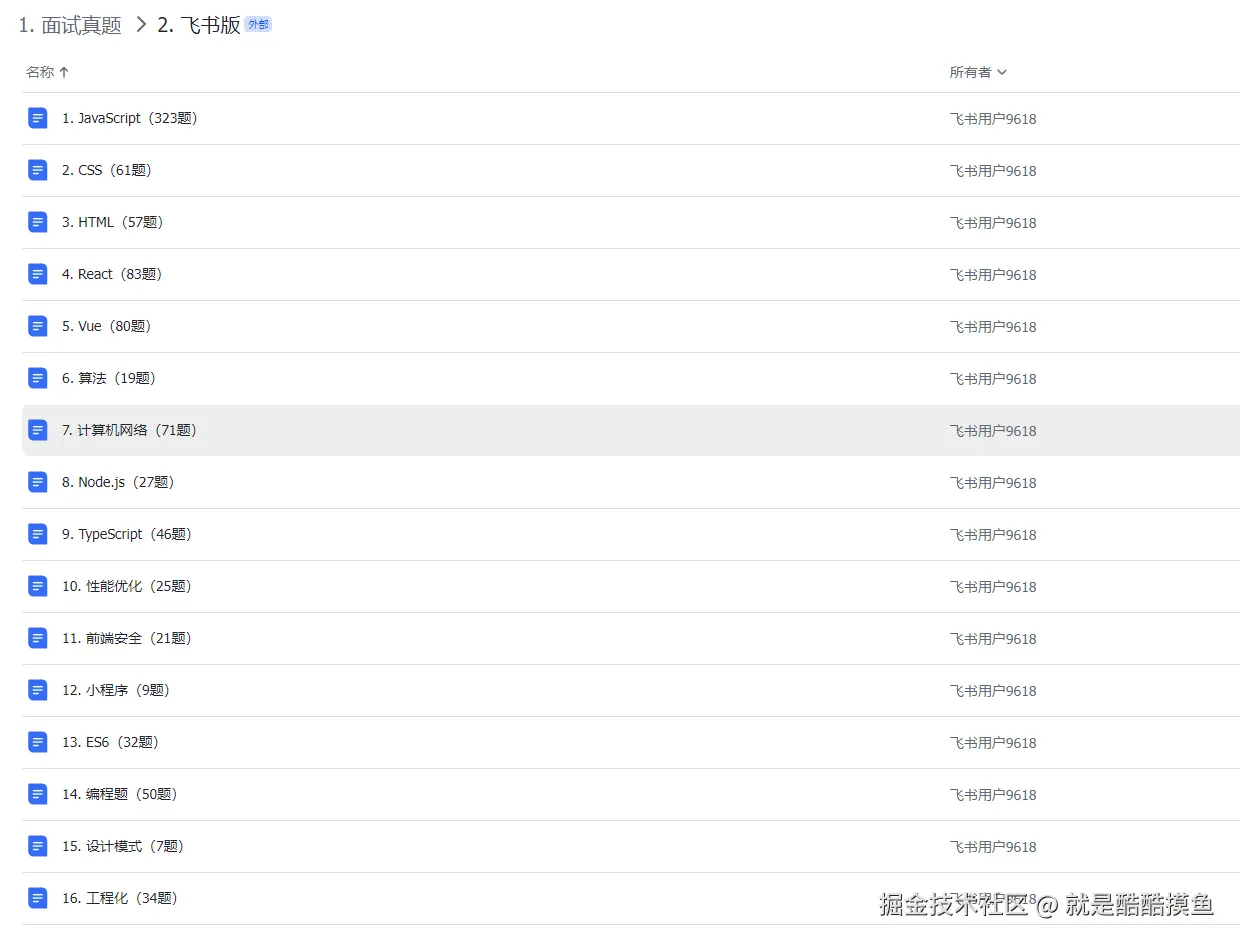Click the document icon beside 13. ES6
This screenshot has width=1240, height=944.
(37, 742)
